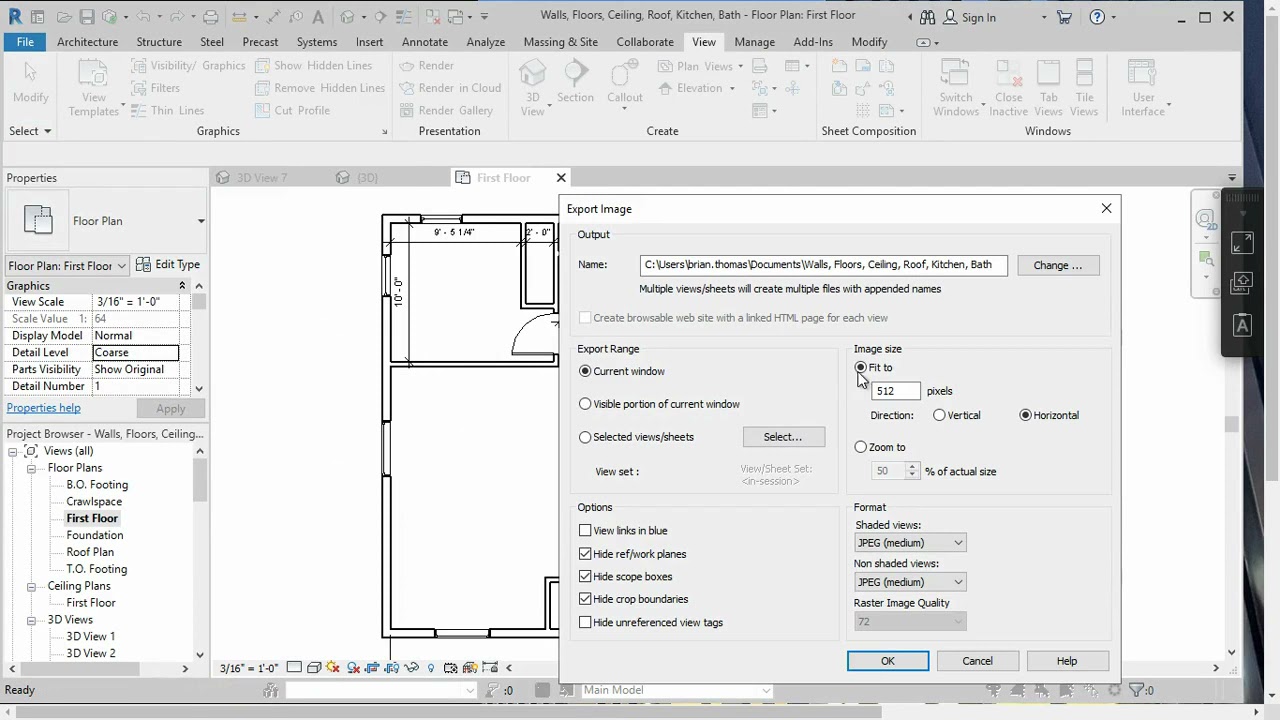Click the binoculars search icon in title bar
Viewport: 1280px width, 720px height.
point(928,17)
